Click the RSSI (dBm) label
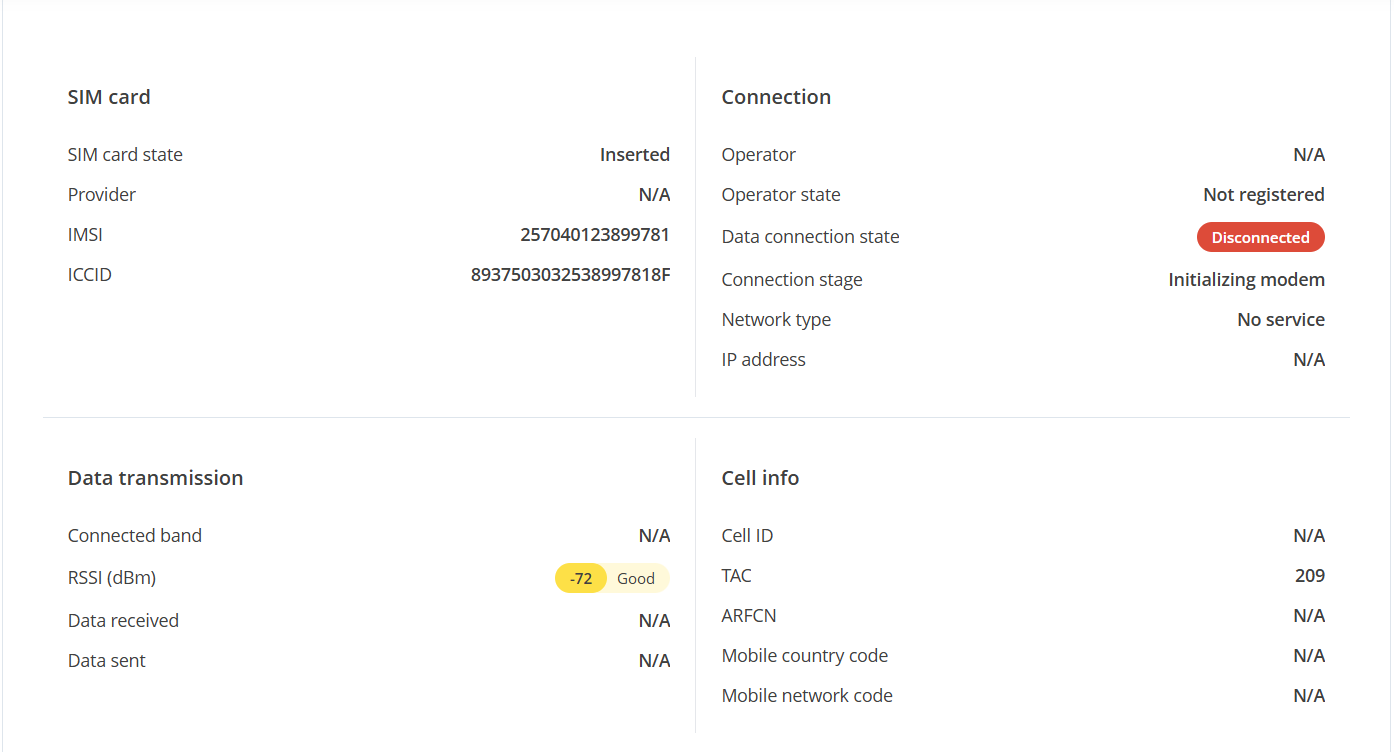The width and height of the screenshot is (1394, 752). click(x=112, y=578)
